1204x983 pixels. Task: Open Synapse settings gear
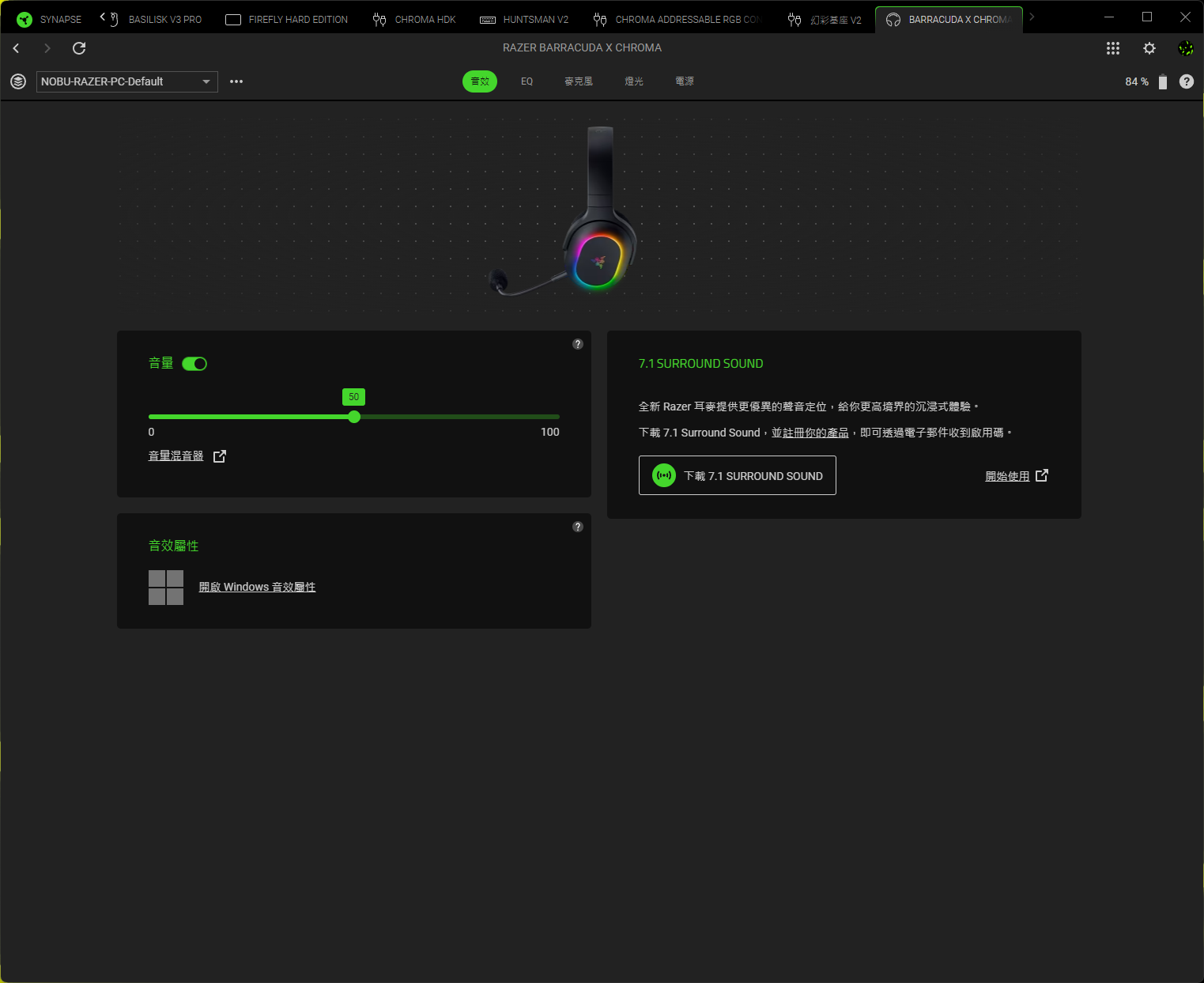(x=1149, y=48)
